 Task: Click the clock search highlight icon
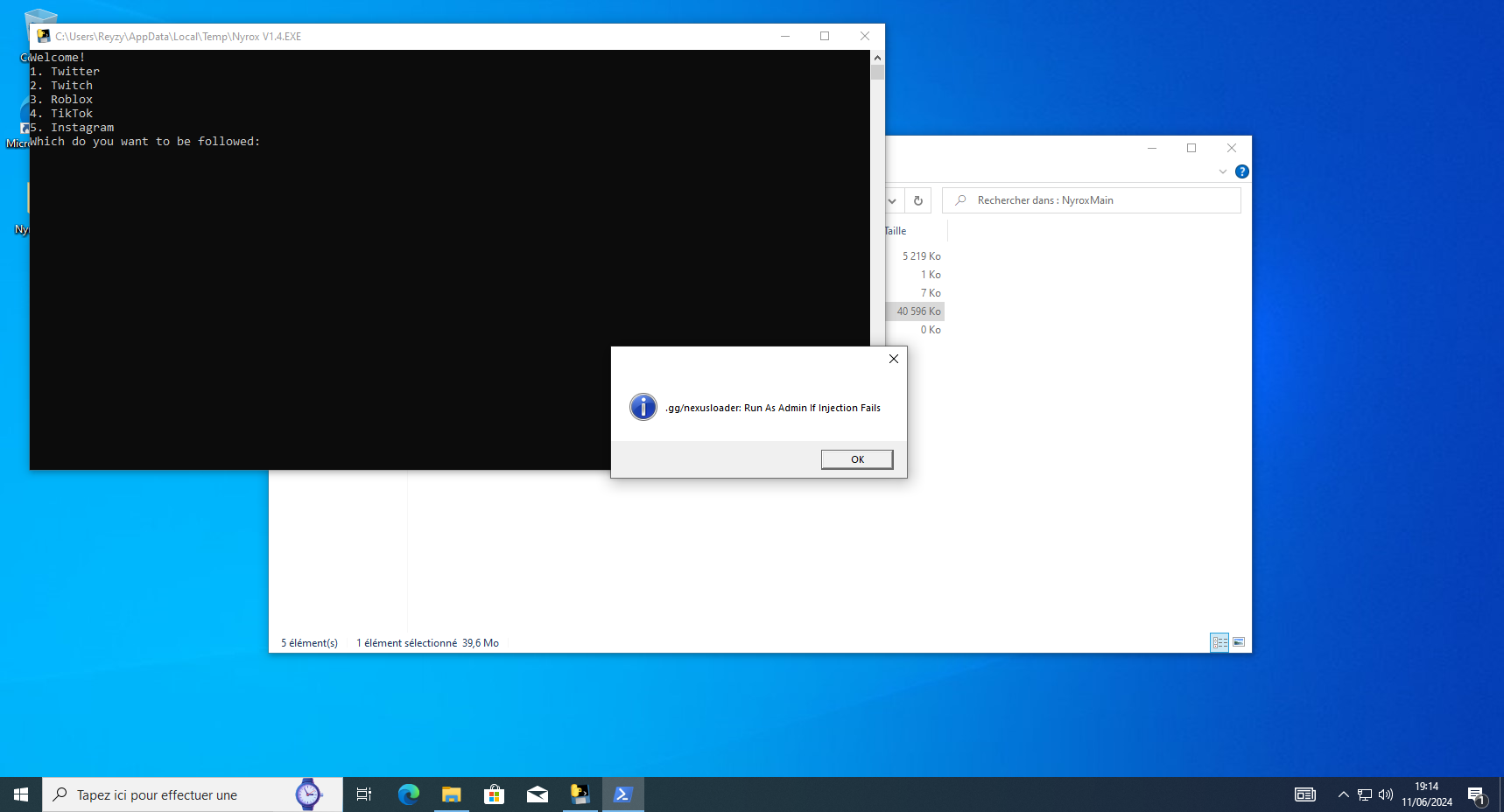point(308,794)
